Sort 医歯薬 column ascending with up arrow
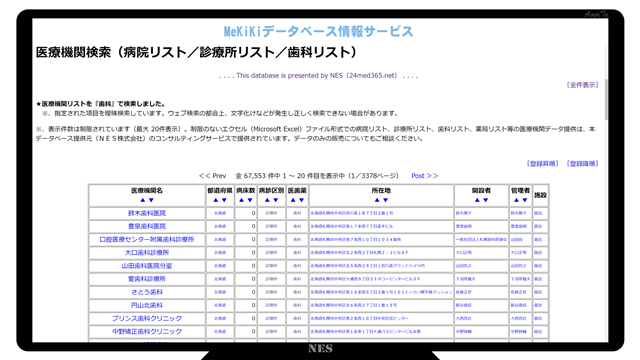This screenshot has height=360, width=640. point(293,200)
